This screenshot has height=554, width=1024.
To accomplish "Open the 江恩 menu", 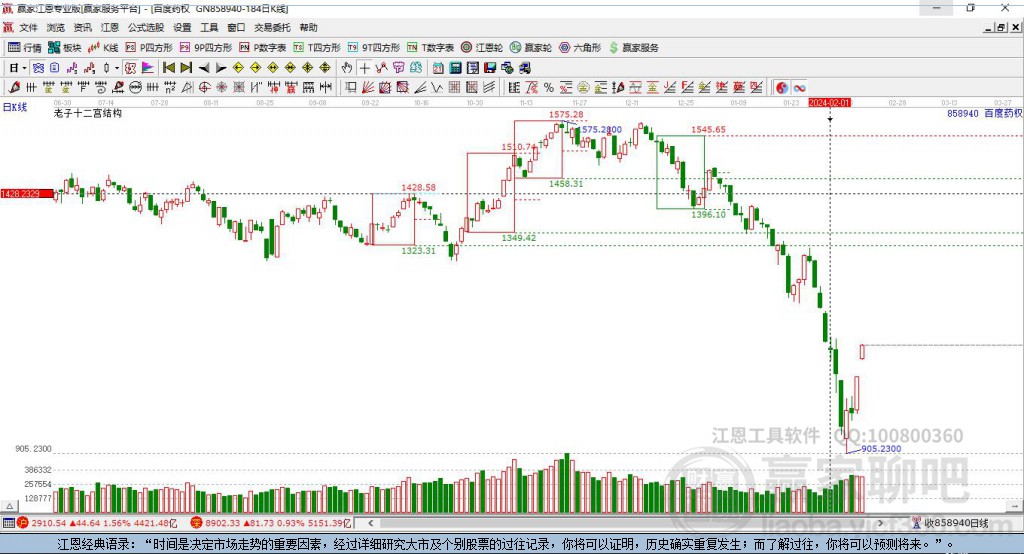I will pos(110,27).
